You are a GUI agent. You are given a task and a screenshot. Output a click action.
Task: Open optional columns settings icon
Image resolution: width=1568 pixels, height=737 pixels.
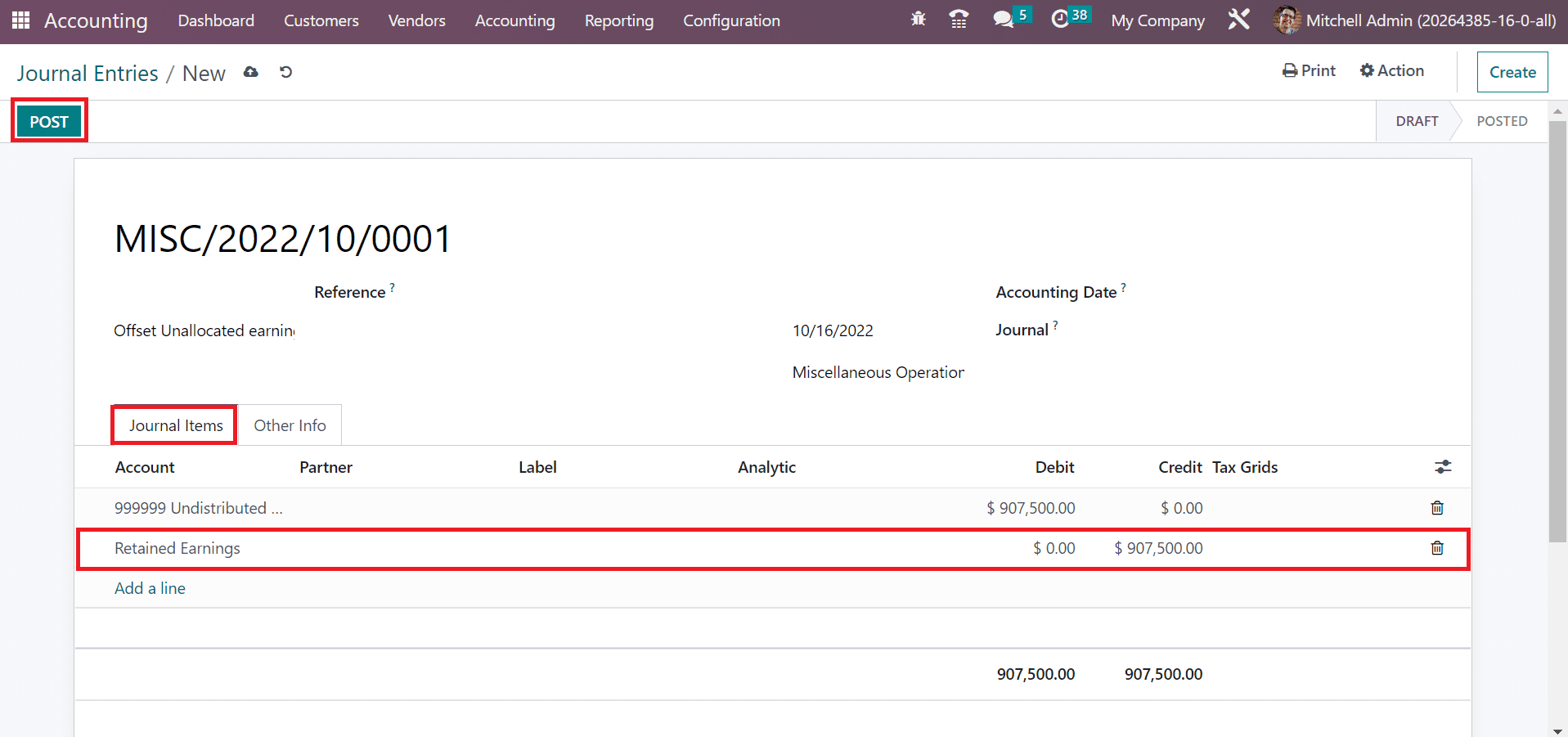pyautogui.click(x=1443, y=467)
